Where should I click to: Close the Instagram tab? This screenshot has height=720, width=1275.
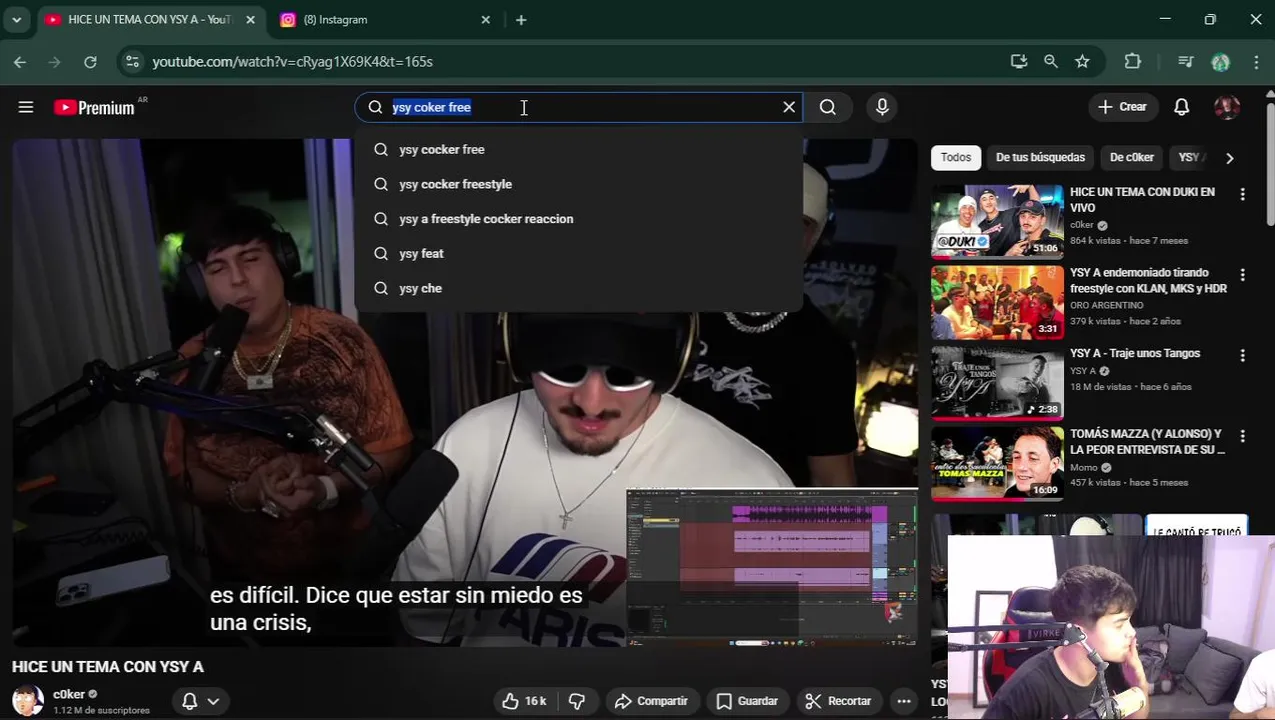486,20
